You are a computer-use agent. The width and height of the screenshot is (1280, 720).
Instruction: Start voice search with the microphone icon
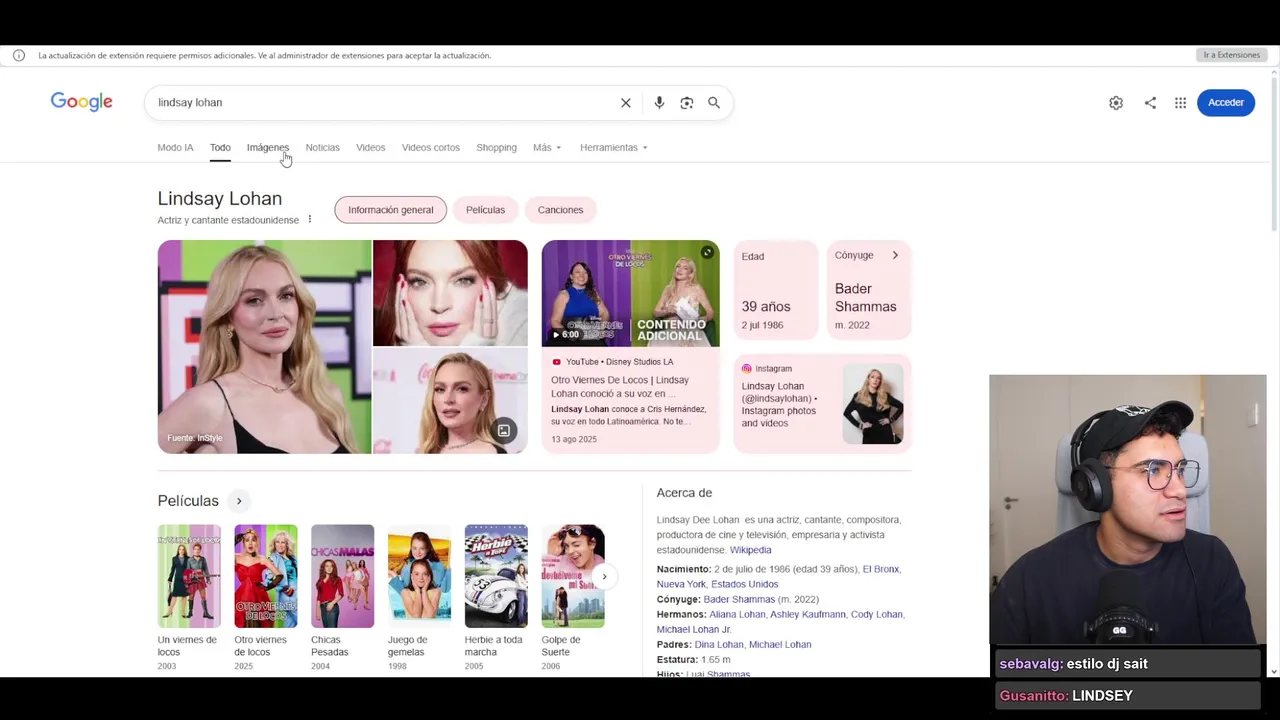point(659,103)
